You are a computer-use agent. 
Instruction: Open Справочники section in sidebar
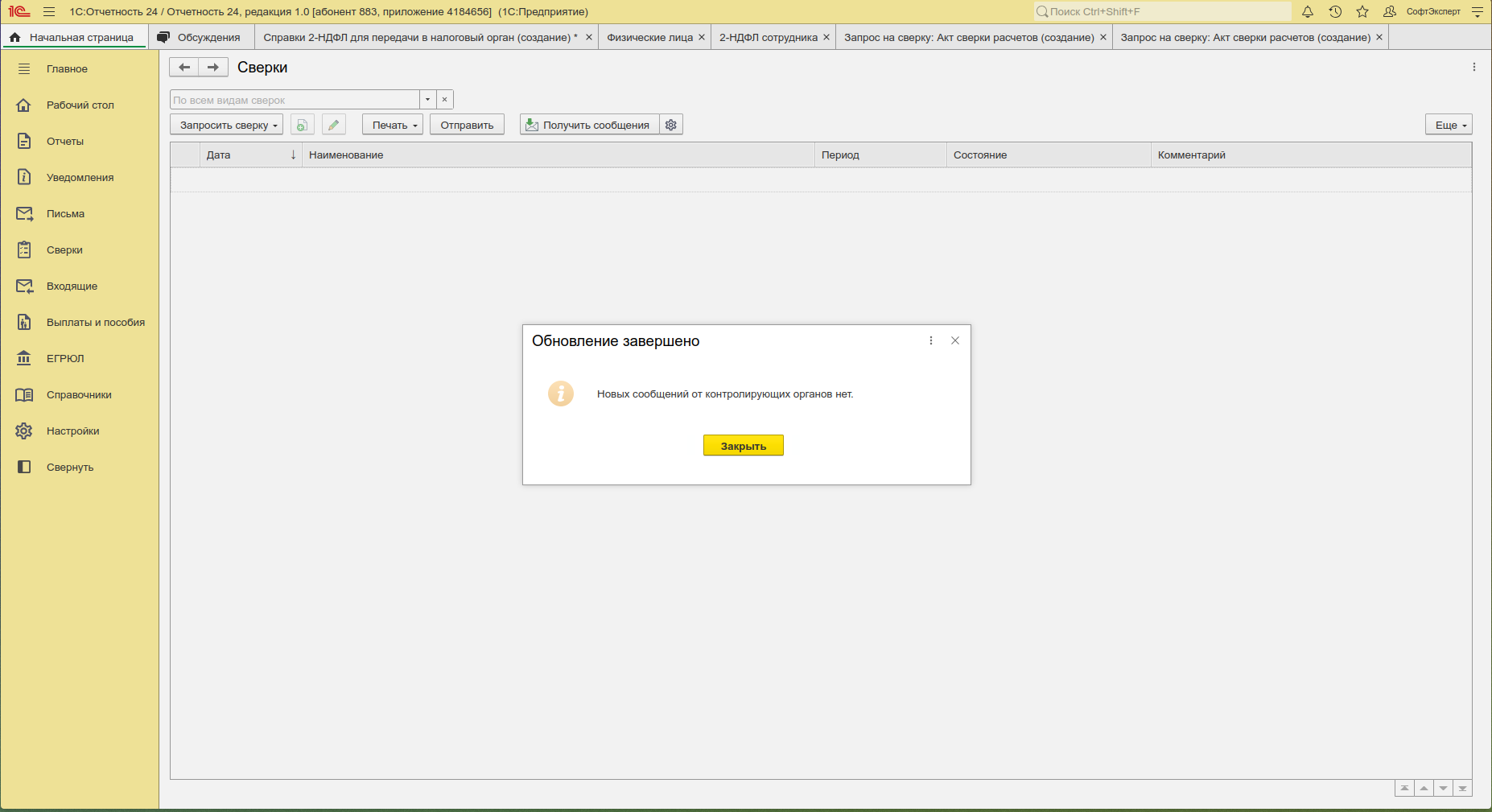[x=80, y=395]
